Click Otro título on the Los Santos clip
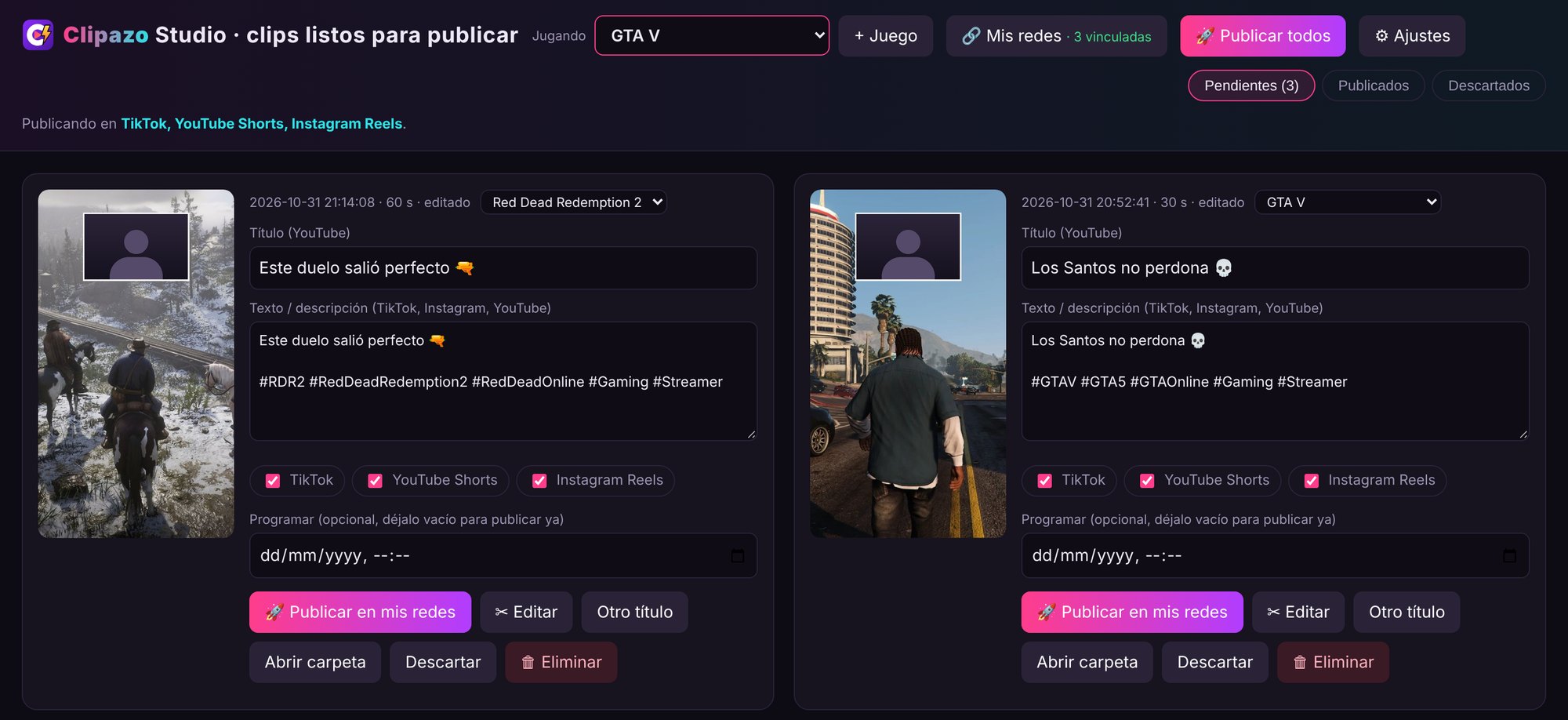Image resolution: width=1568 pixels, height=720 pixels. click(1406, 612)
